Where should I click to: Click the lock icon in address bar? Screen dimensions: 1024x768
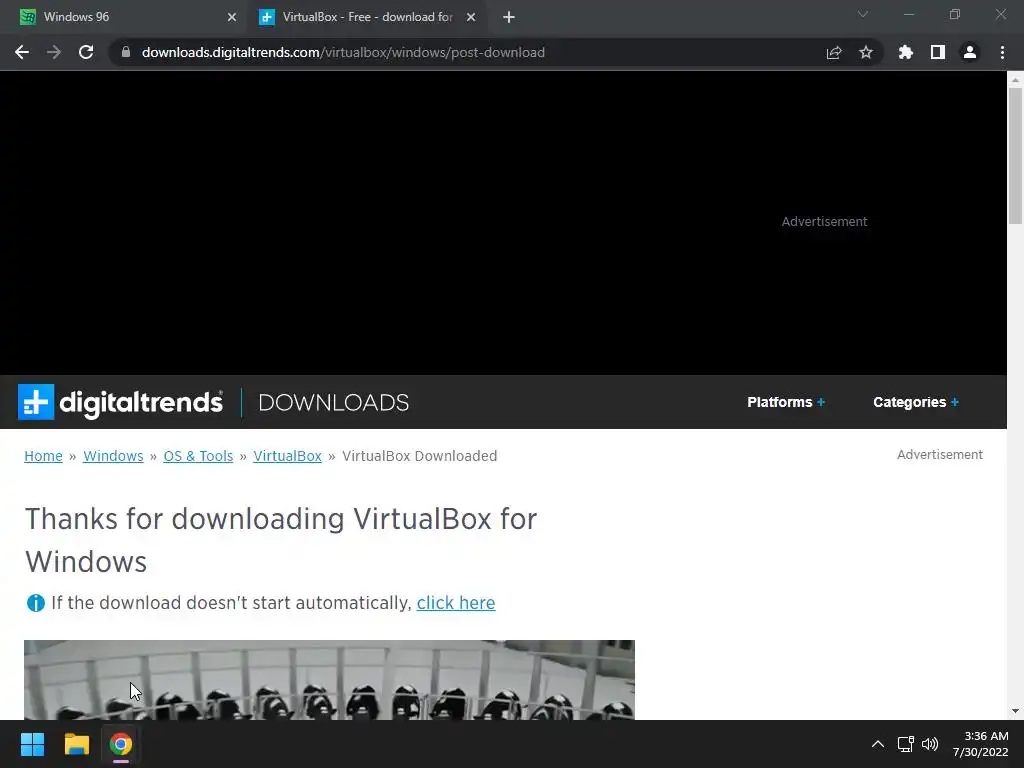126,52
